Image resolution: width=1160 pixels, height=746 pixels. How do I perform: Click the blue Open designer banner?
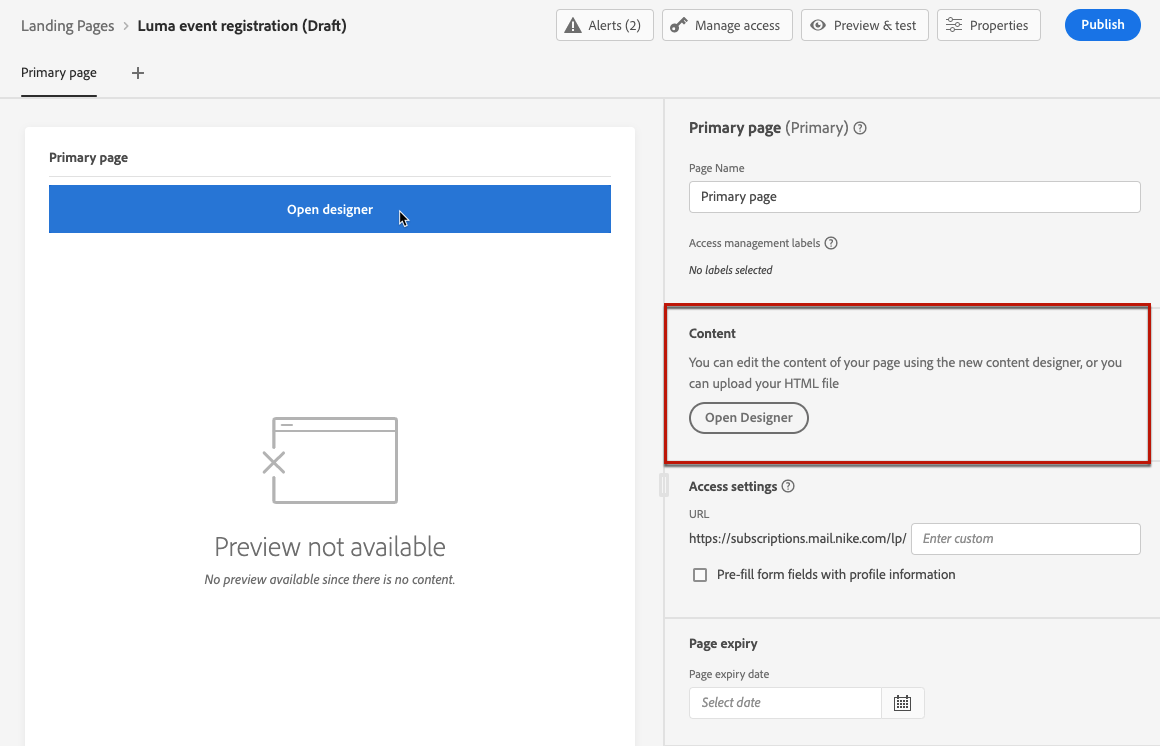tap(329, 209)
